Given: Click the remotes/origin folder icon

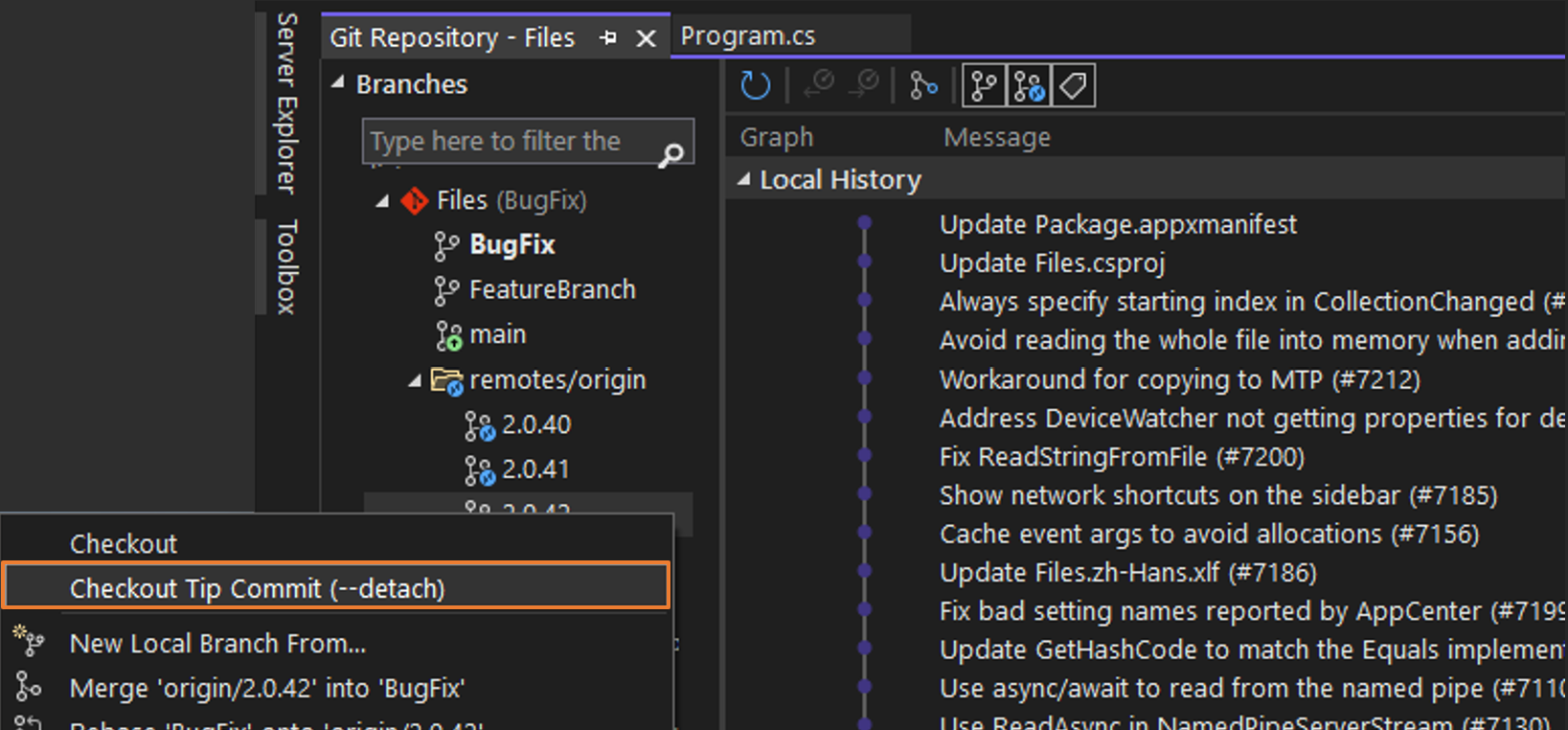Looking at the screenshot, I should tap(446, 380).
